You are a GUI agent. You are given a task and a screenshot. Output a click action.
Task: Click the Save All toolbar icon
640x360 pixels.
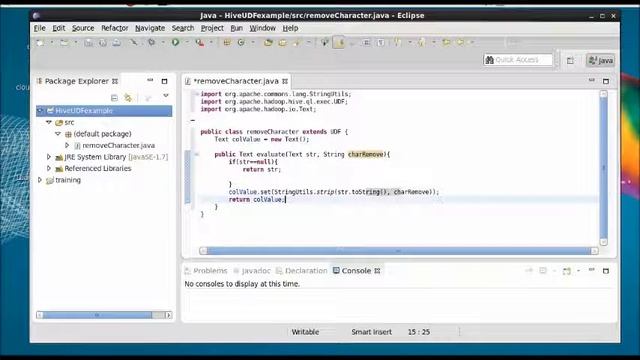point(102,42)
